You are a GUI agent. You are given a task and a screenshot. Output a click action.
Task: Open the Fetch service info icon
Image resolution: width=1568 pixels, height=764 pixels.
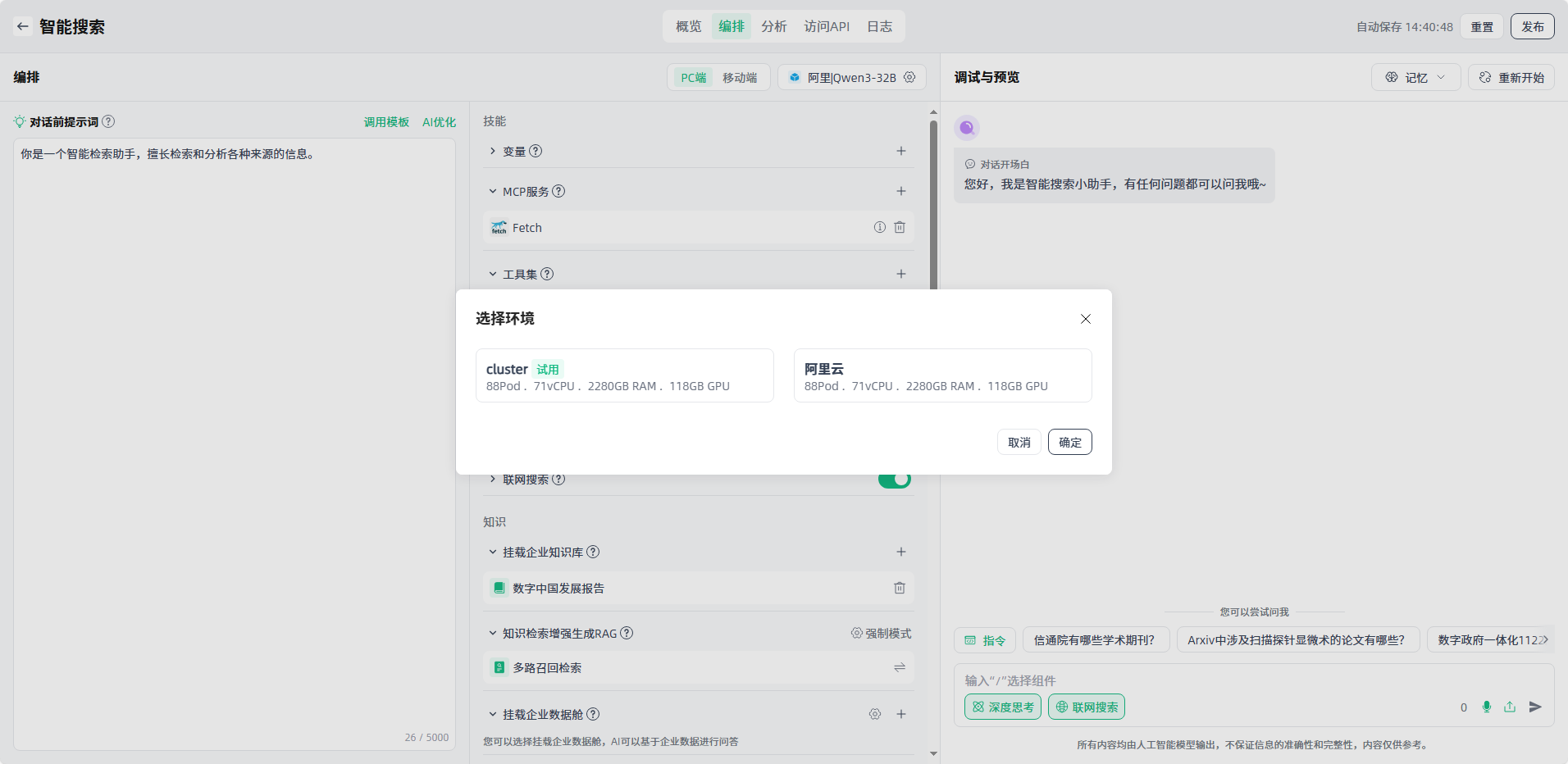[x=880, y=228]
